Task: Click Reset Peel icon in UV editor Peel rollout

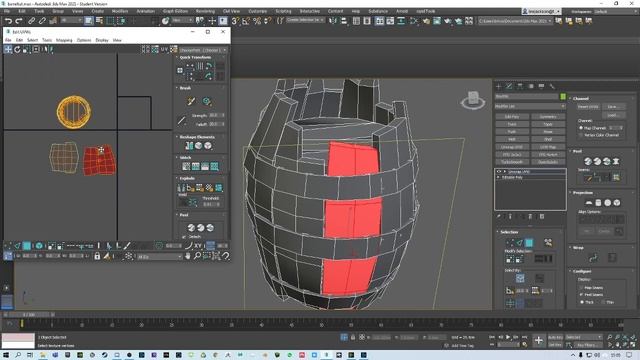Action: [210, 228]
